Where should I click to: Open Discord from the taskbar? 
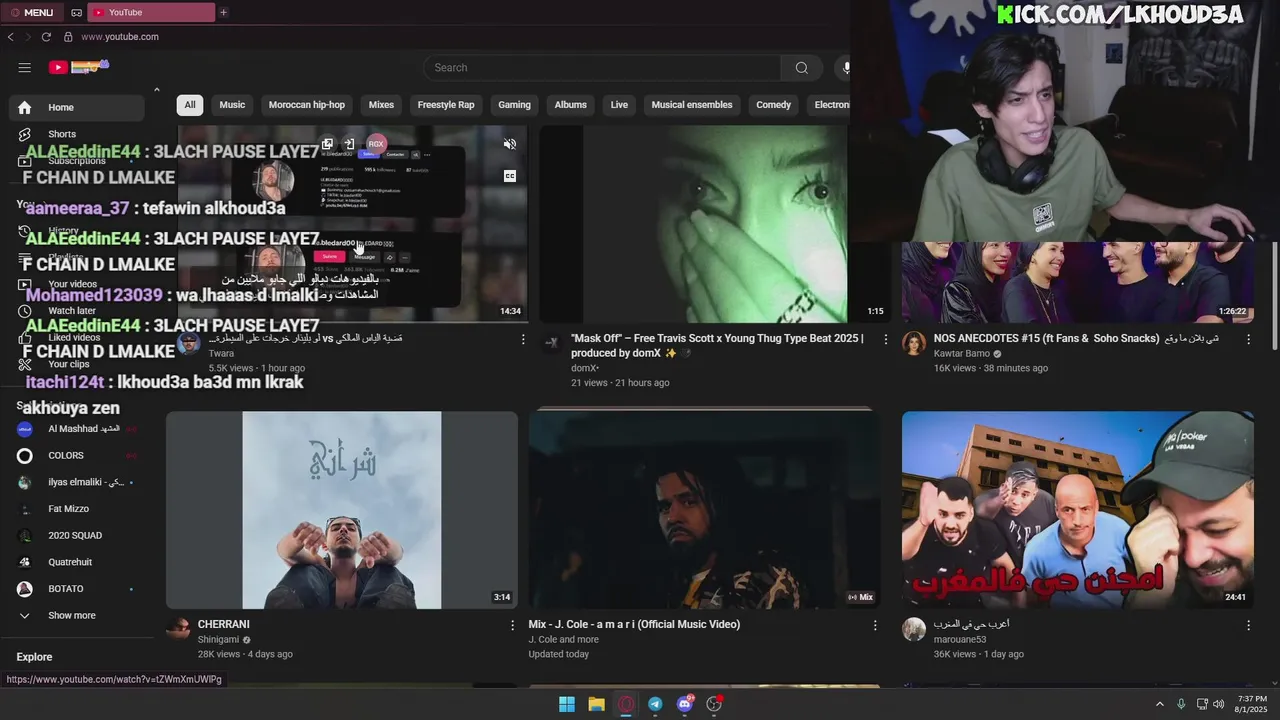point(685,704)
